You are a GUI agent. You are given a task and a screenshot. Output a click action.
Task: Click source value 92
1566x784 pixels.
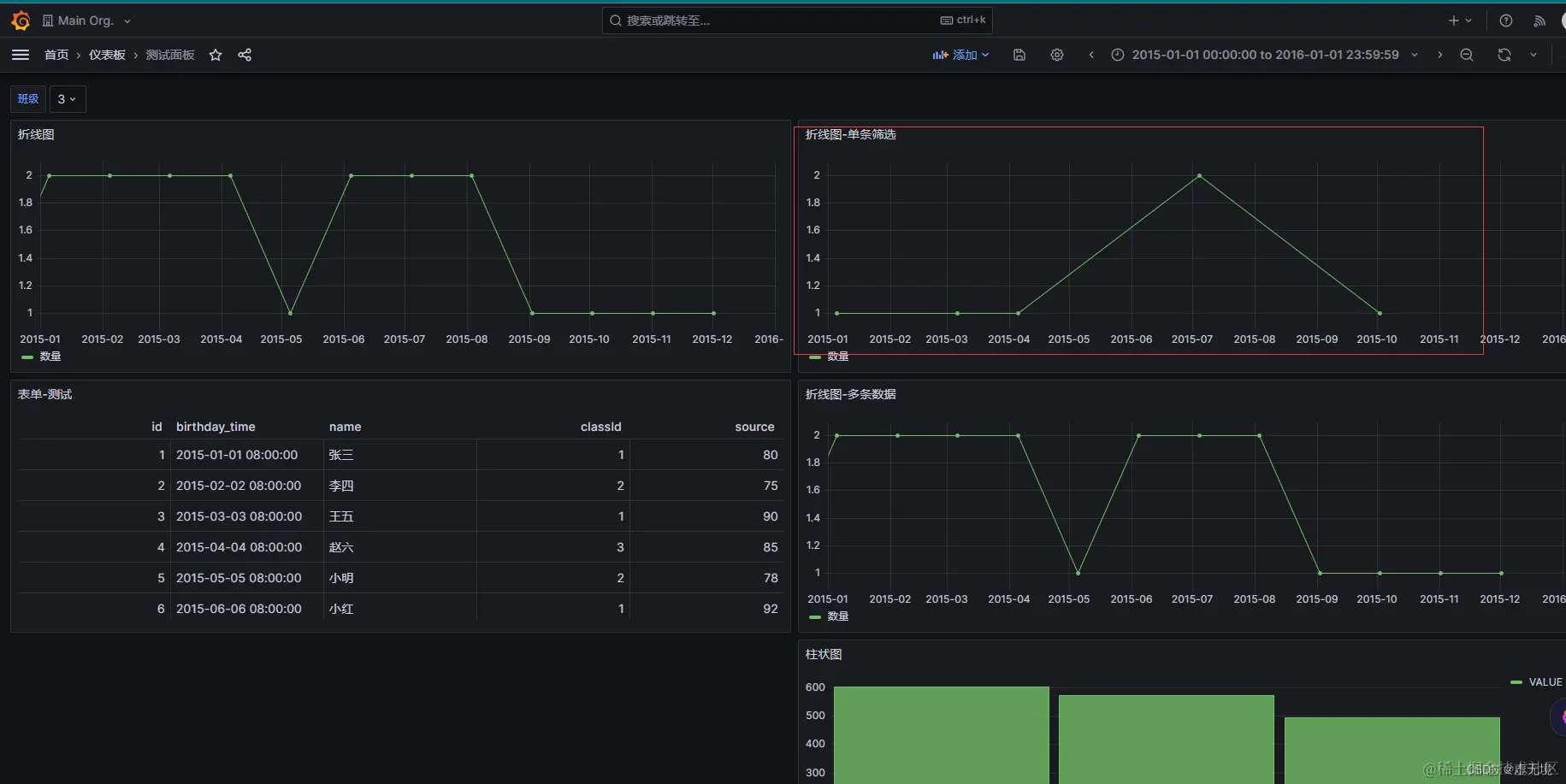tap(771, 609)
